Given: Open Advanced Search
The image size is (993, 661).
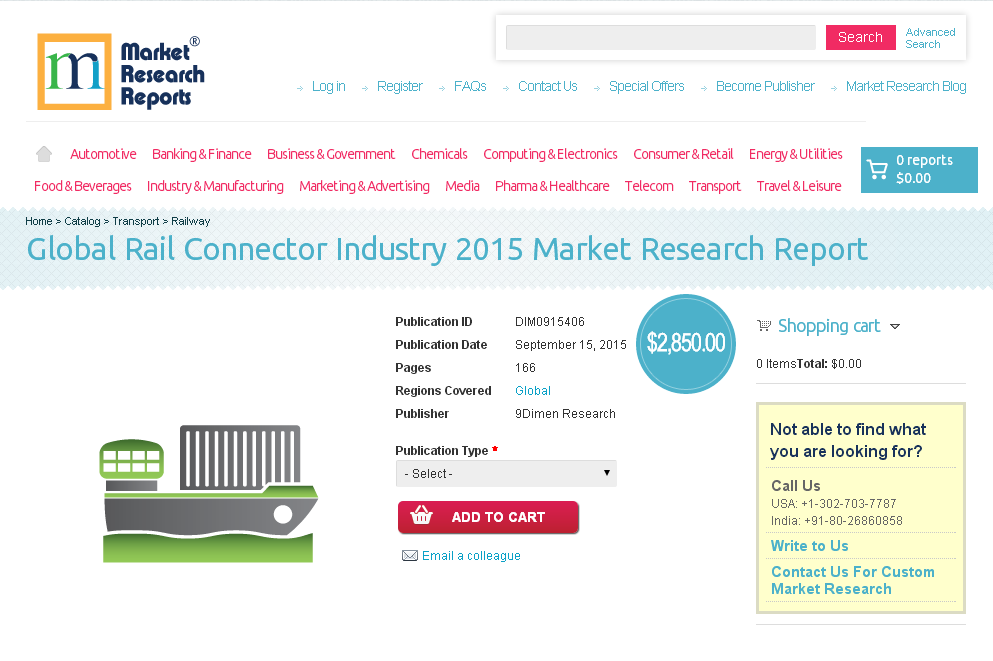Looking at the screenshot, I should point(930,38).
